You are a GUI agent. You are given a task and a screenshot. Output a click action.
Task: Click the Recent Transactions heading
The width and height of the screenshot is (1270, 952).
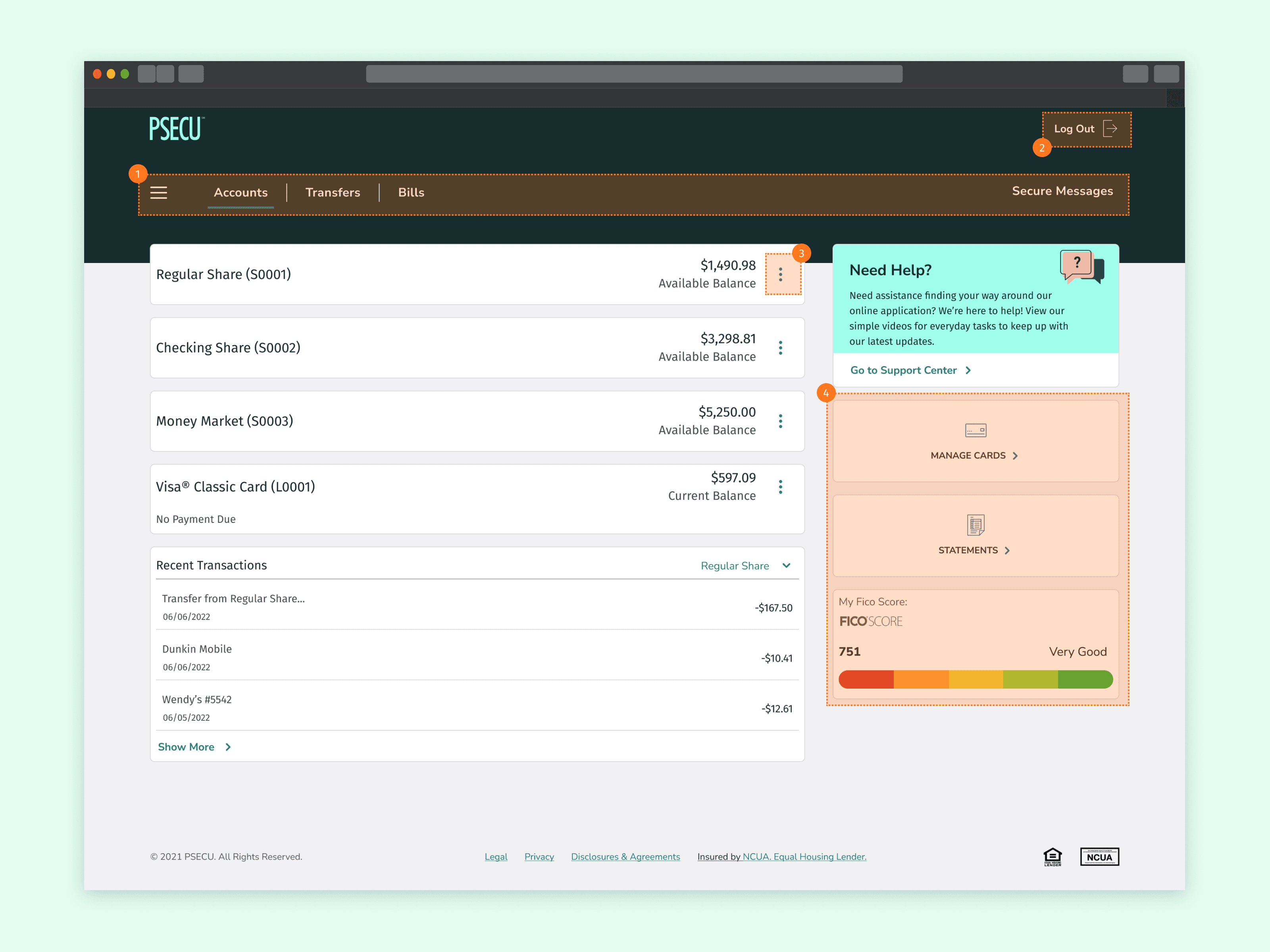click(211, 565)
